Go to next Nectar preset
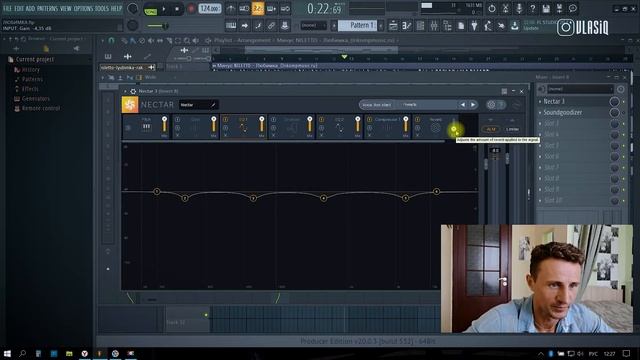The image size is (640, 360). pyautogui.click(x=473, y=105)
